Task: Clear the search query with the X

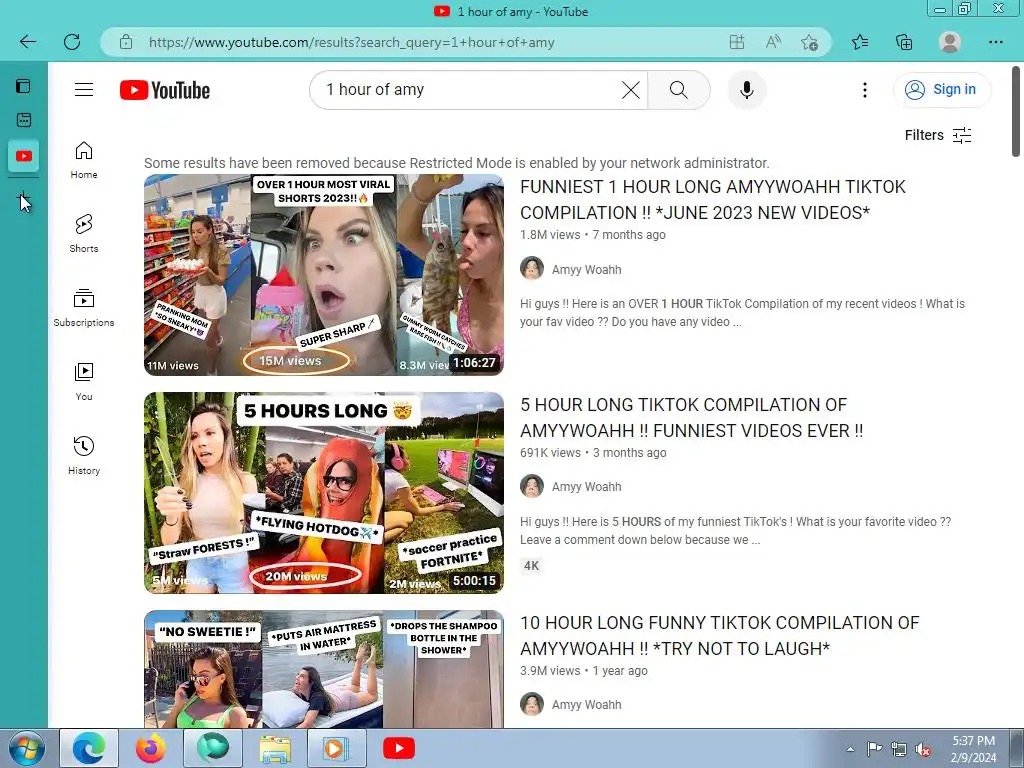Action: coord(630,89)
